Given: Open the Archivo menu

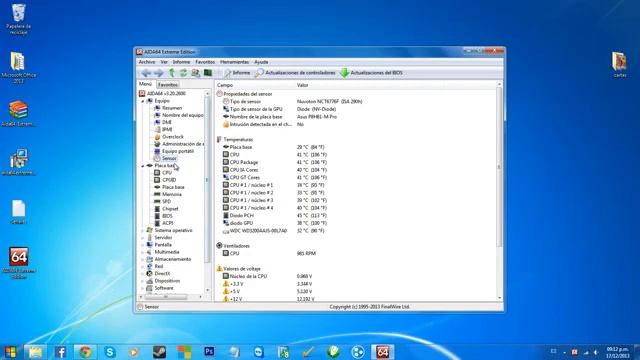Looking at the screenshot, I should tap(147, 62).
